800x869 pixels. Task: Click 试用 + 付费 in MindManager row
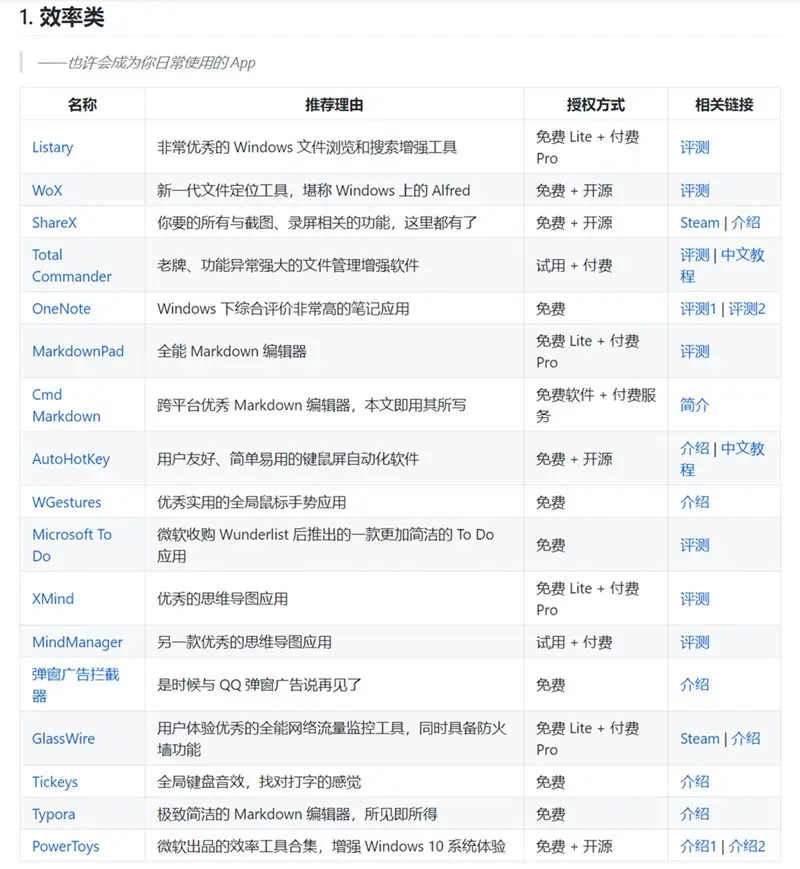574,642
